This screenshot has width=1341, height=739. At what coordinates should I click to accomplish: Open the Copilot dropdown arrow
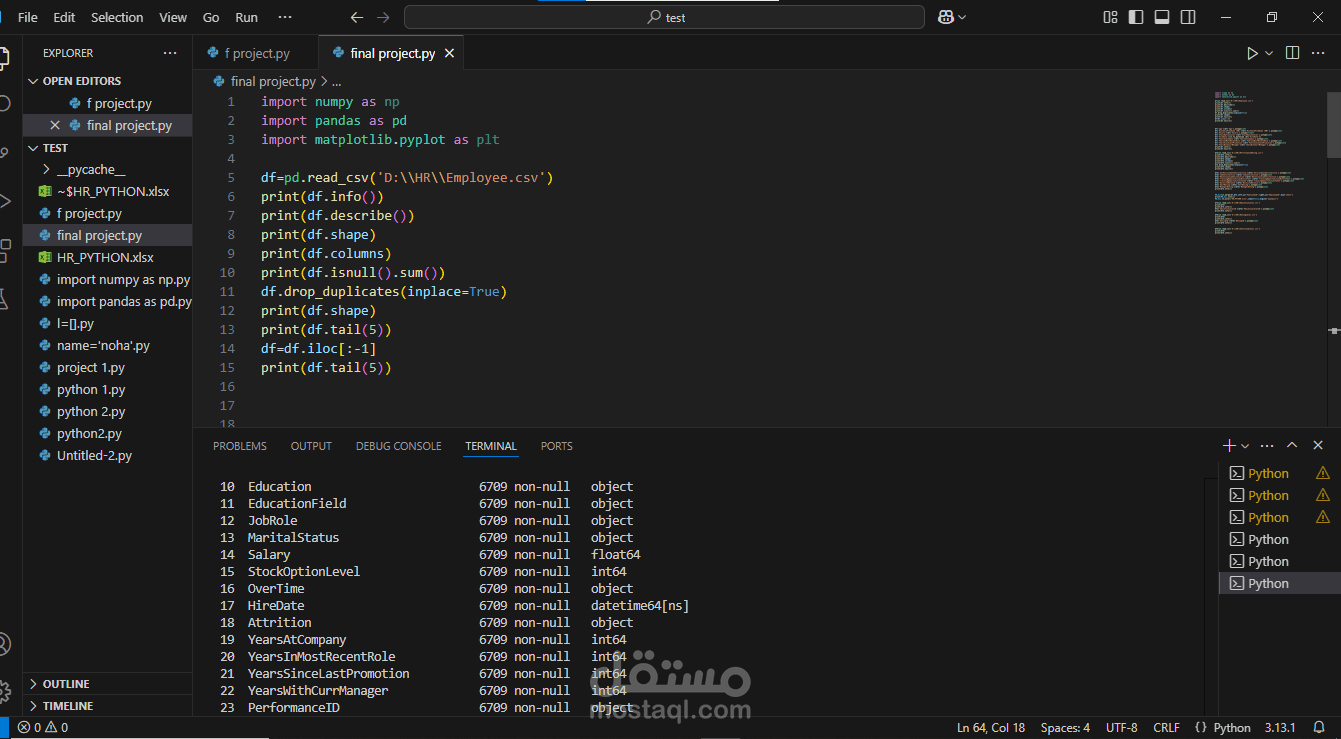[x=962, y=18]
